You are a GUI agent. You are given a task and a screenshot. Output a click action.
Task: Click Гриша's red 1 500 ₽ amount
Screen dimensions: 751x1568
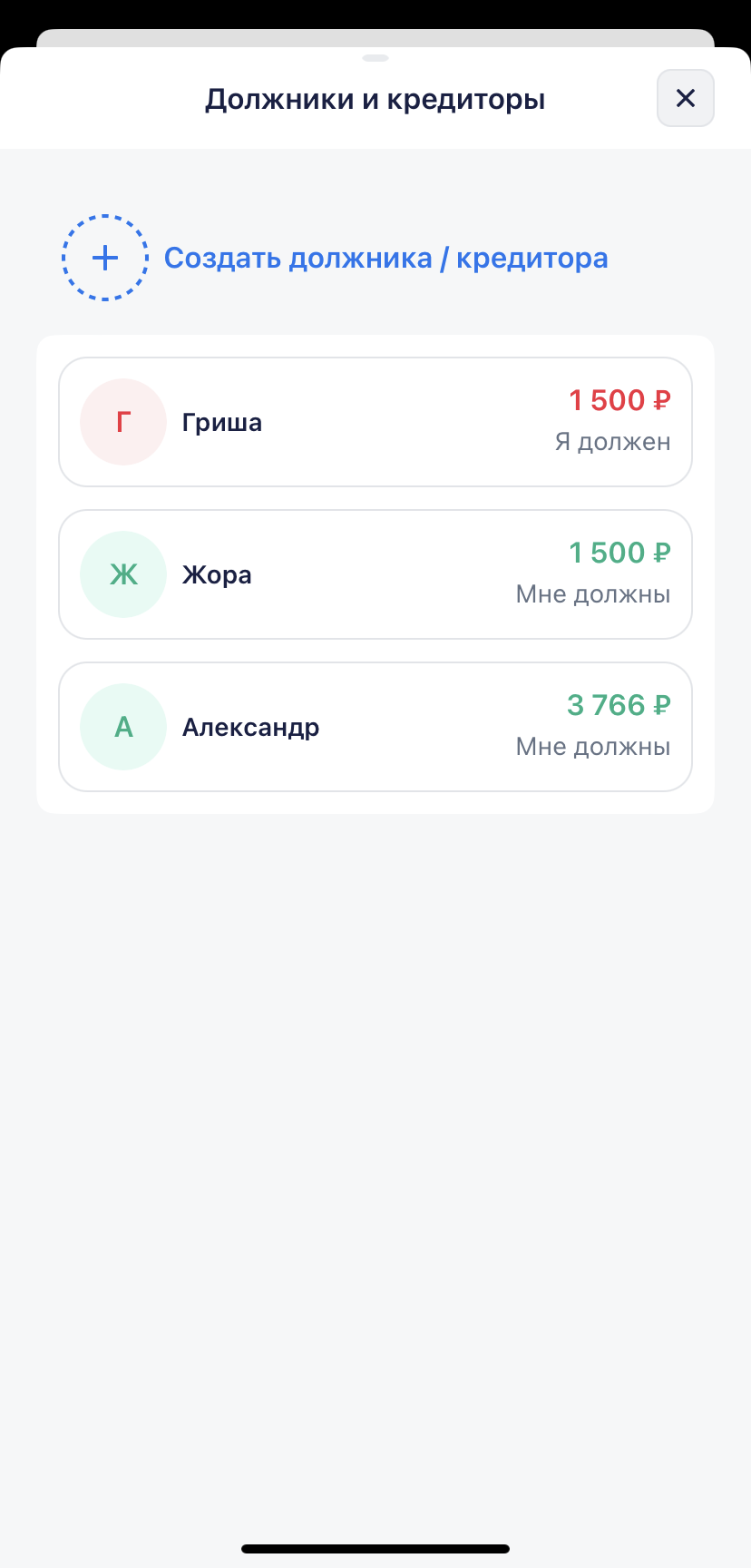coord(619,400)
